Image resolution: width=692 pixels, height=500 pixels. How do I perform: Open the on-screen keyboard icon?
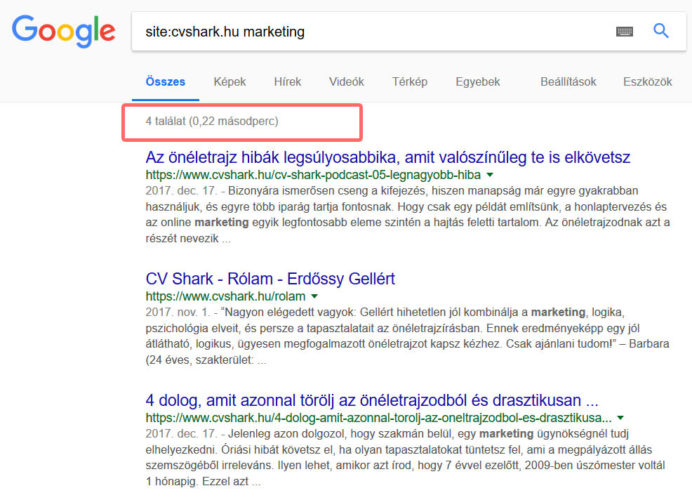tap(624, 31)
